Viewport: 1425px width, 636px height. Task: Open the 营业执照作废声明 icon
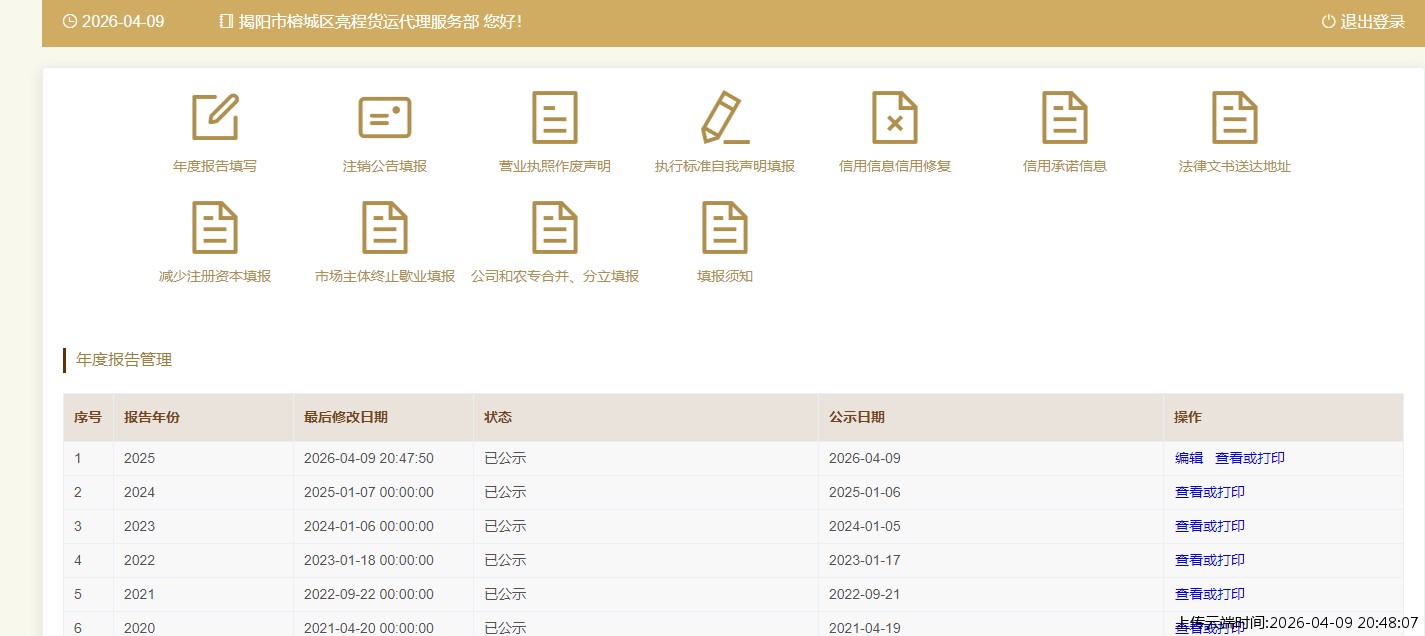[555, 118]
